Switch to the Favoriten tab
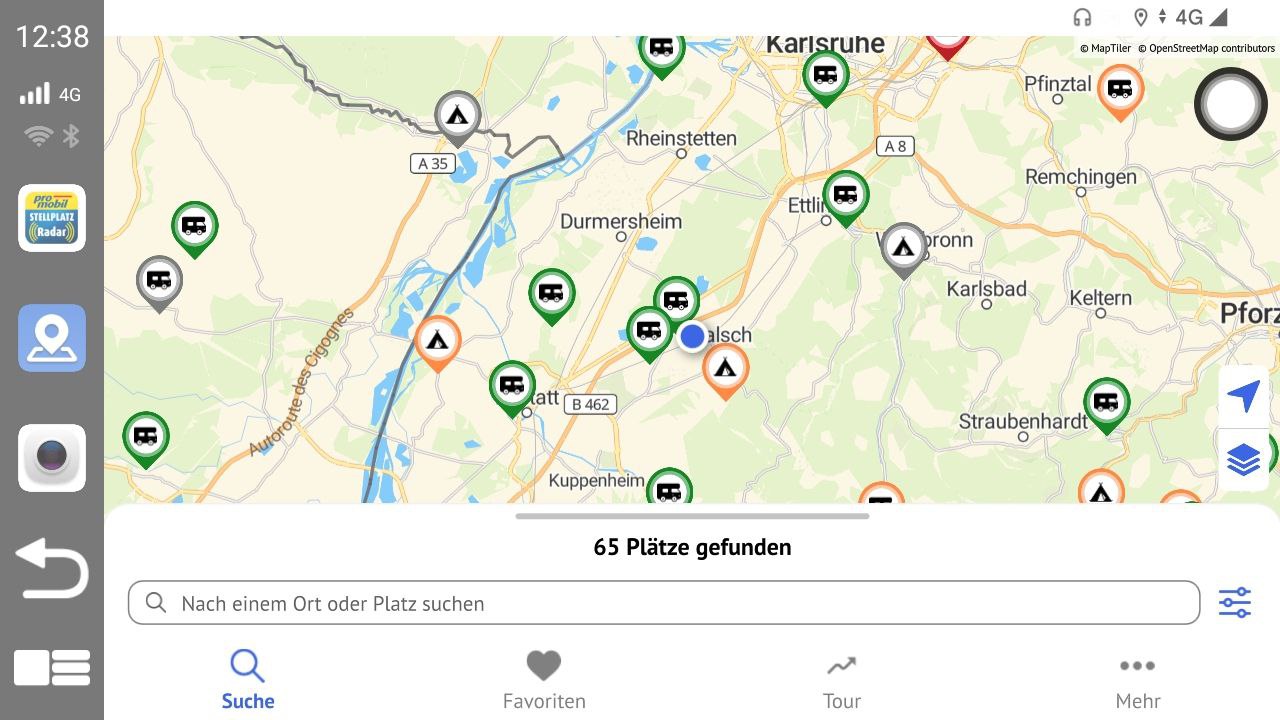This screenshot has height=720, width=1280. point(544,679)
